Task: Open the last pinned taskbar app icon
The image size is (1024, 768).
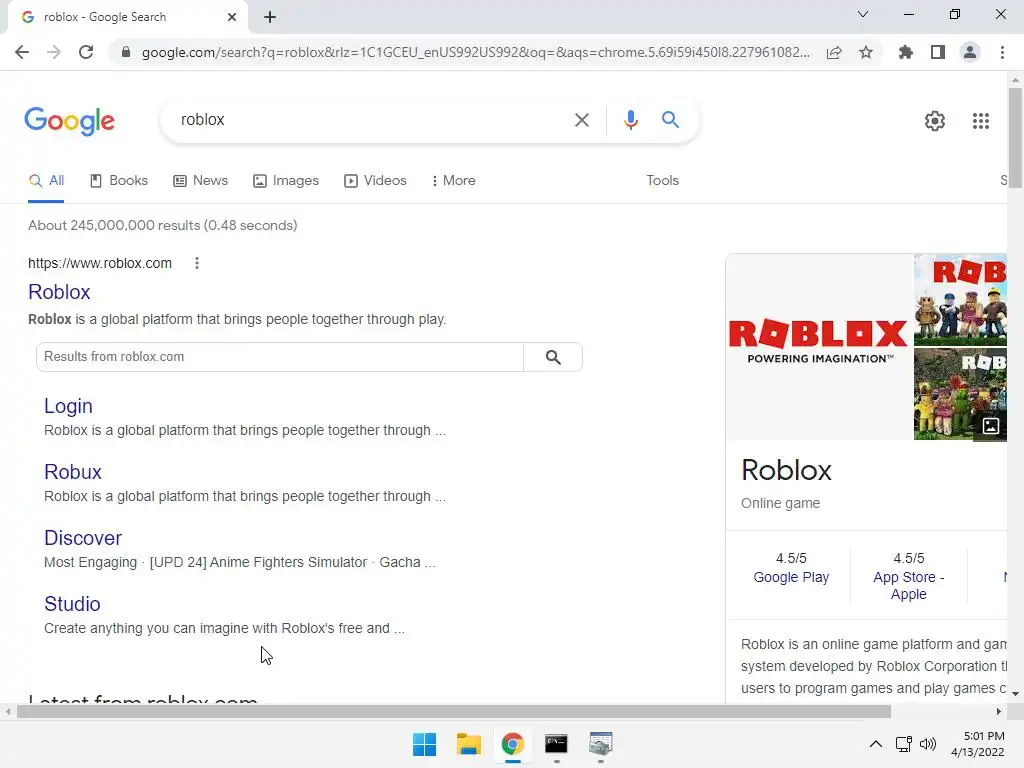Action: point(600,744)
